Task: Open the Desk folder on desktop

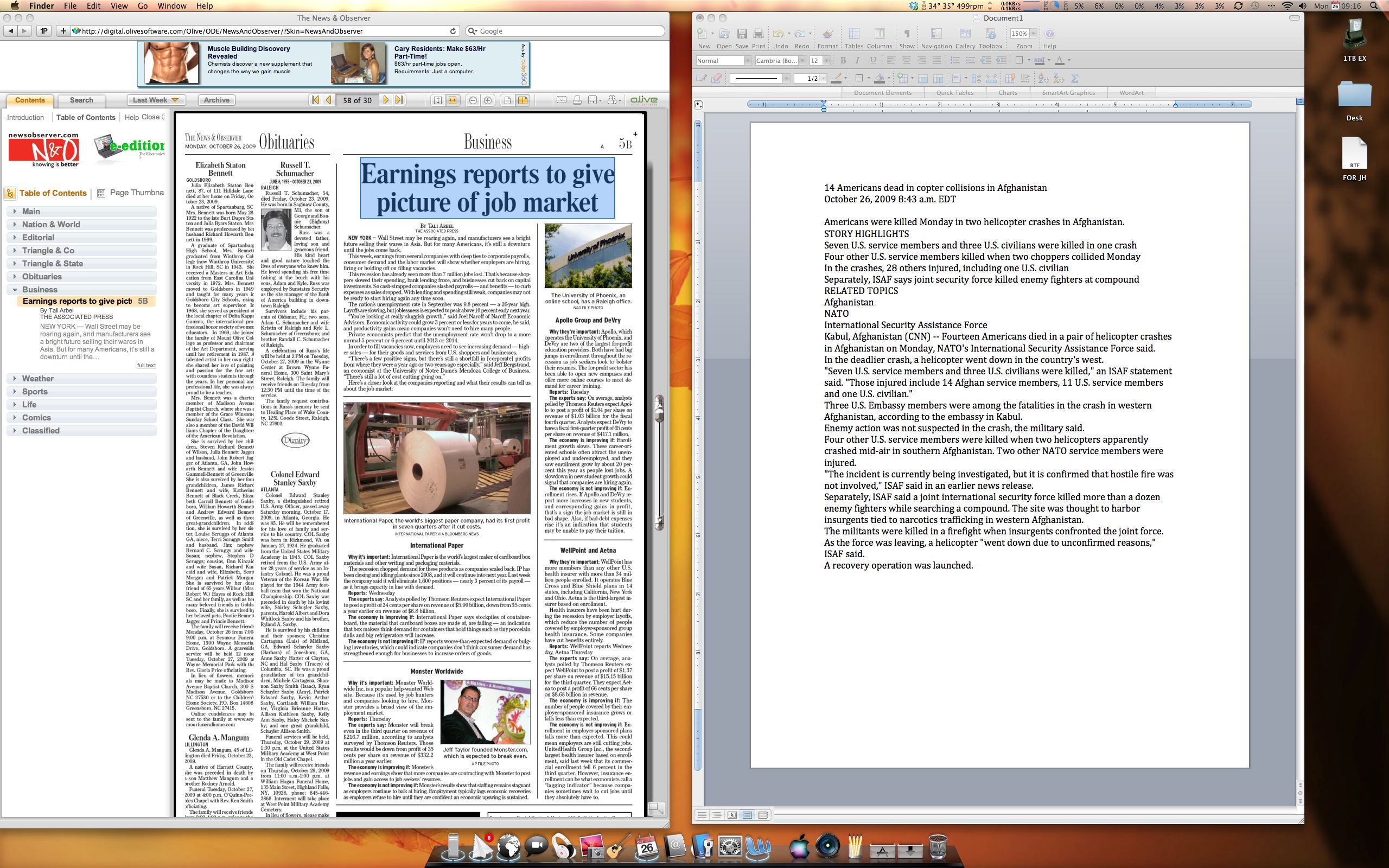Action: click(1355, 101)
